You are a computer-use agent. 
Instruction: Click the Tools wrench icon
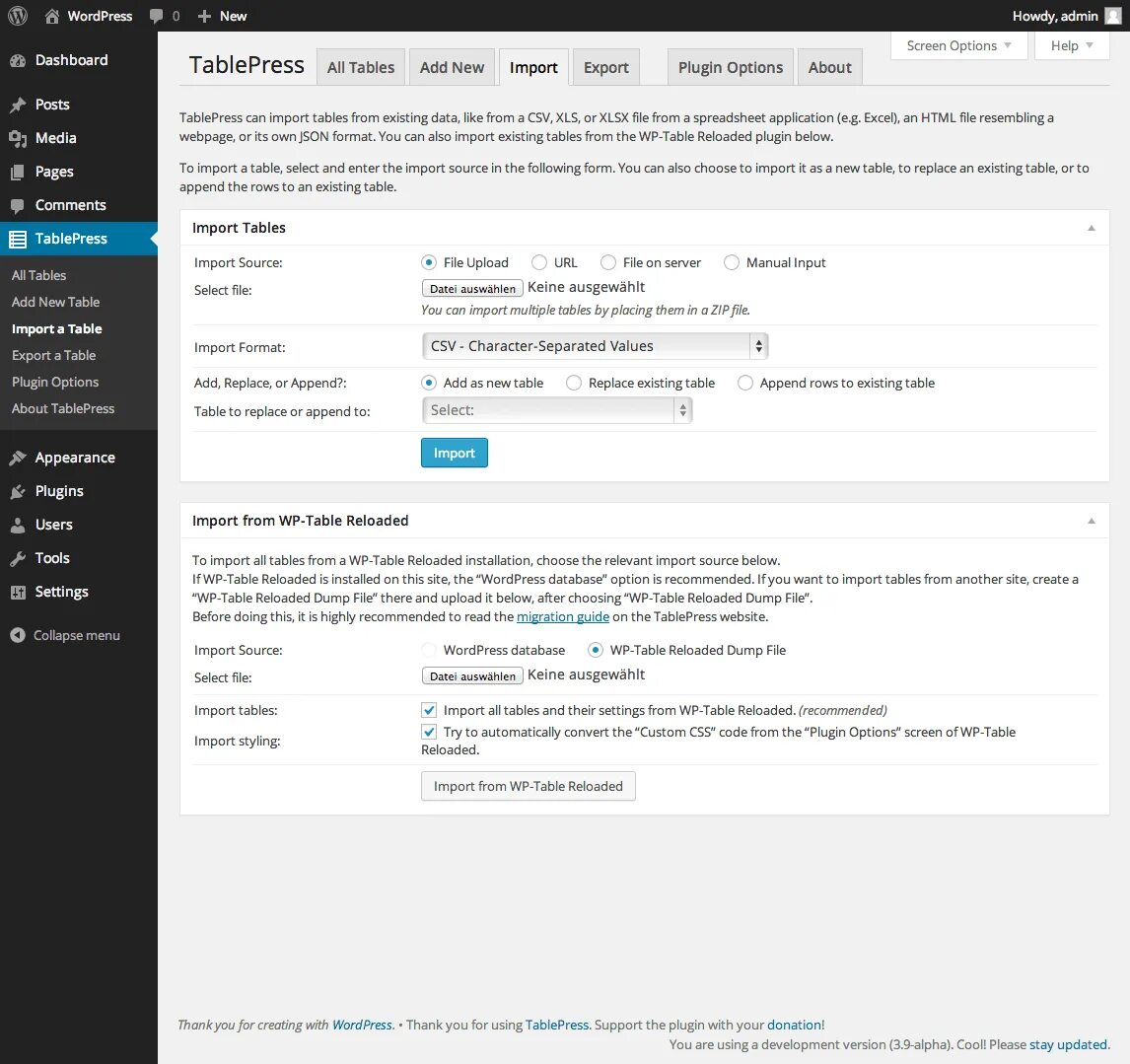pos(18,559)
